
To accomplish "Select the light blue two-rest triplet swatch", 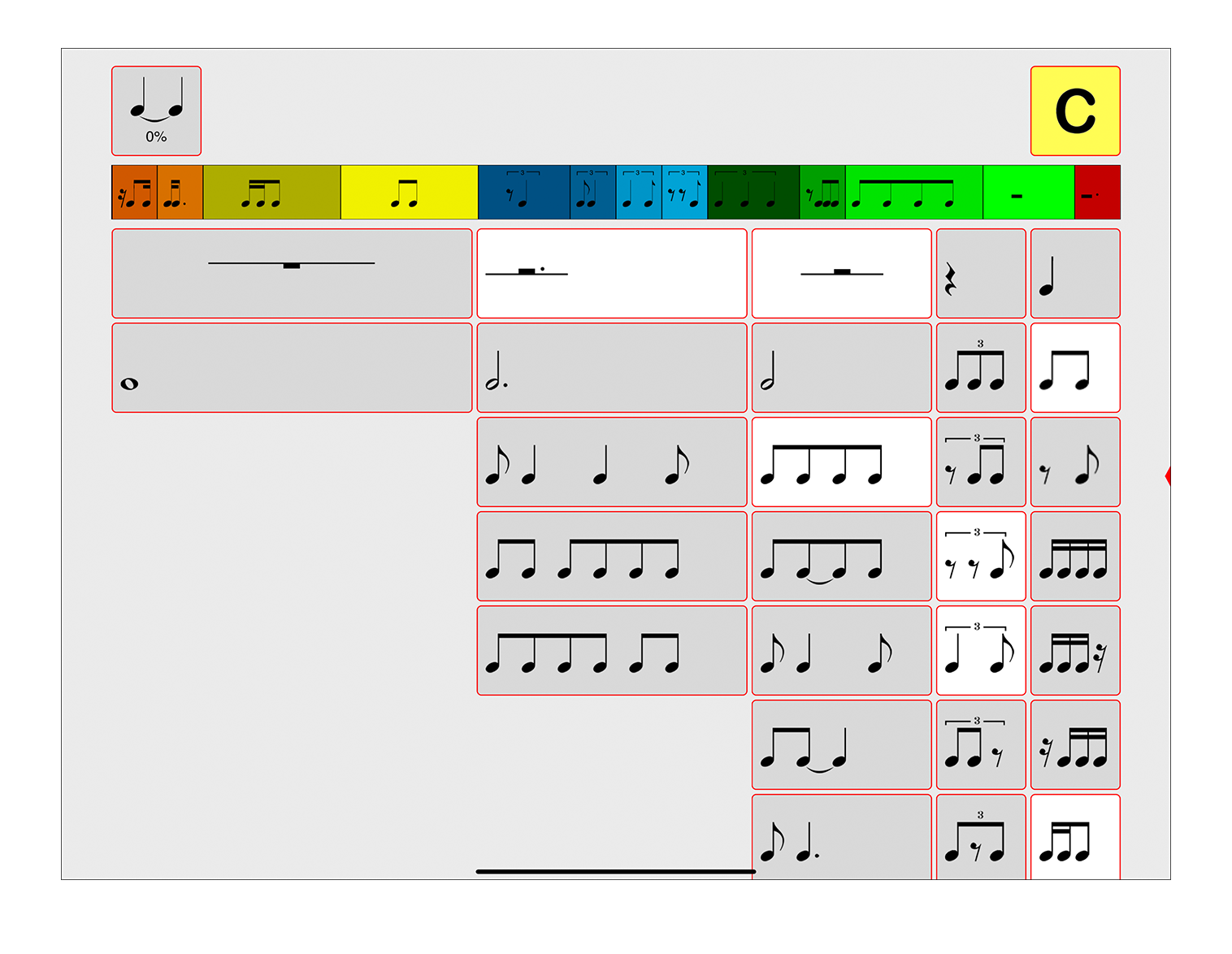I will [x=685, y=193].
